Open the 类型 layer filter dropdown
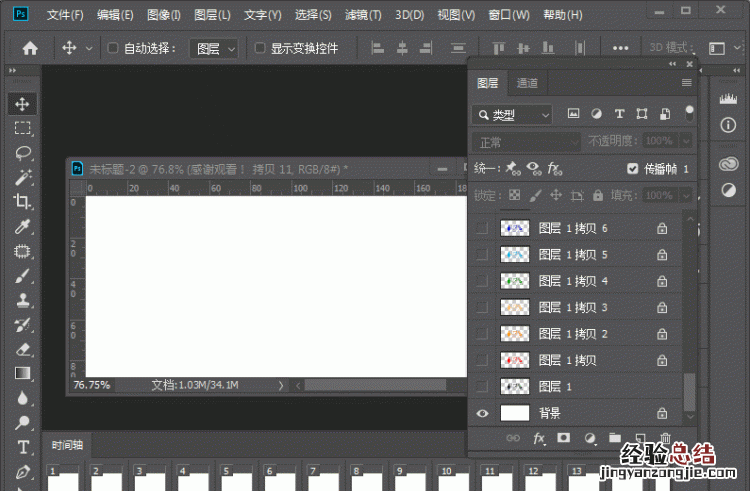The width and height of the screenshot is (750, 491). tap(512, 115)
